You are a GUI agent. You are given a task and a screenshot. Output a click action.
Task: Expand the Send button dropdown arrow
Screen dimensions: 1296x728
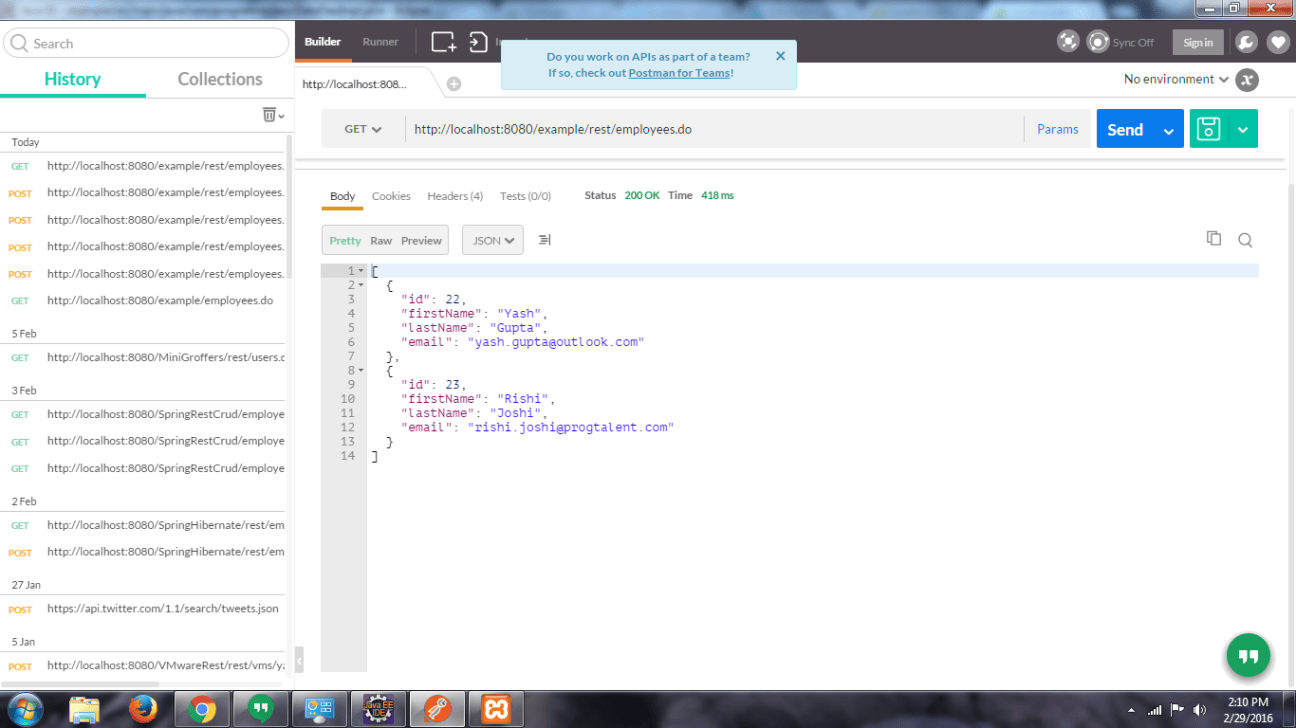pyautogui.click(x=1168, y=130)
